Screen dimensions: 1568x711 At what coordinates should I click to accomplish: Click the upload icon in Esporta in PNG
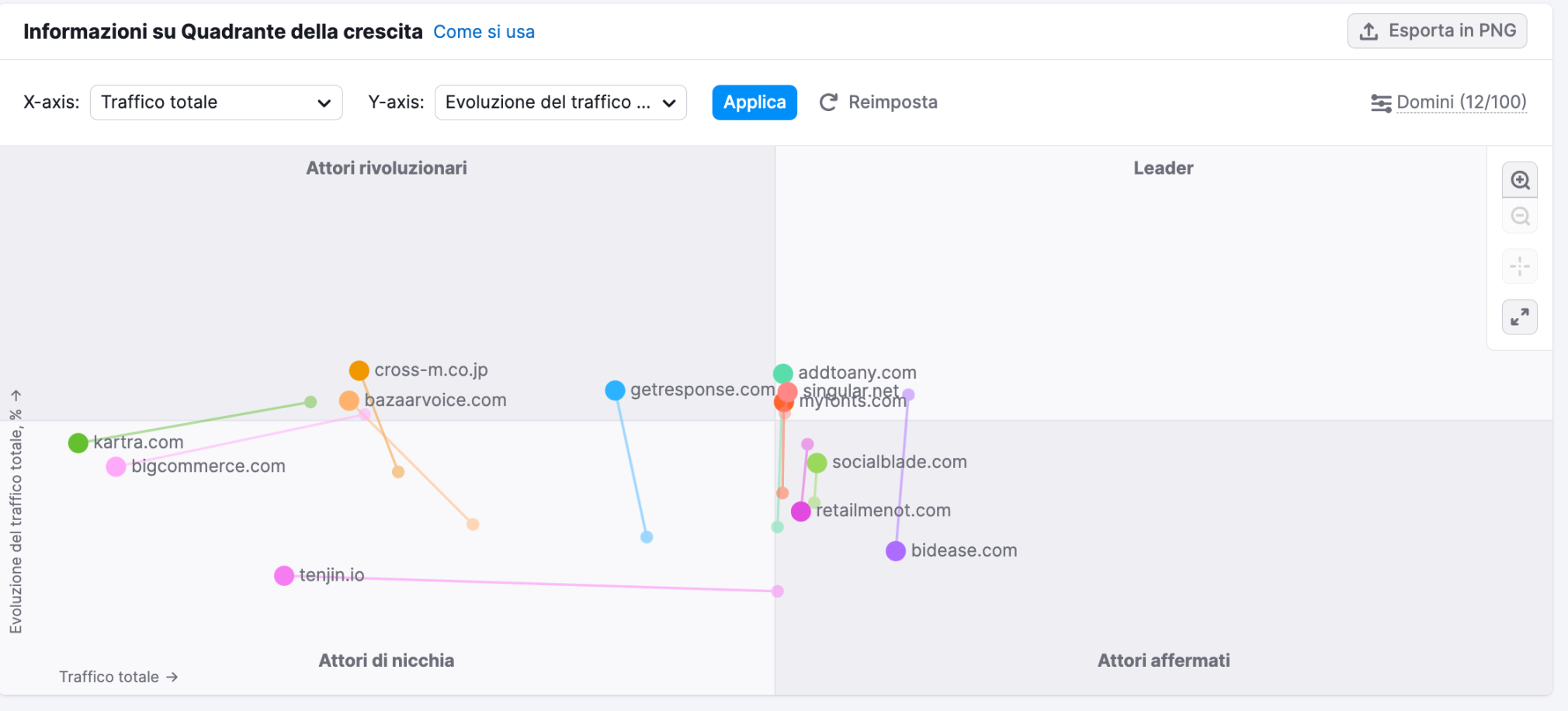(1369, 31)
